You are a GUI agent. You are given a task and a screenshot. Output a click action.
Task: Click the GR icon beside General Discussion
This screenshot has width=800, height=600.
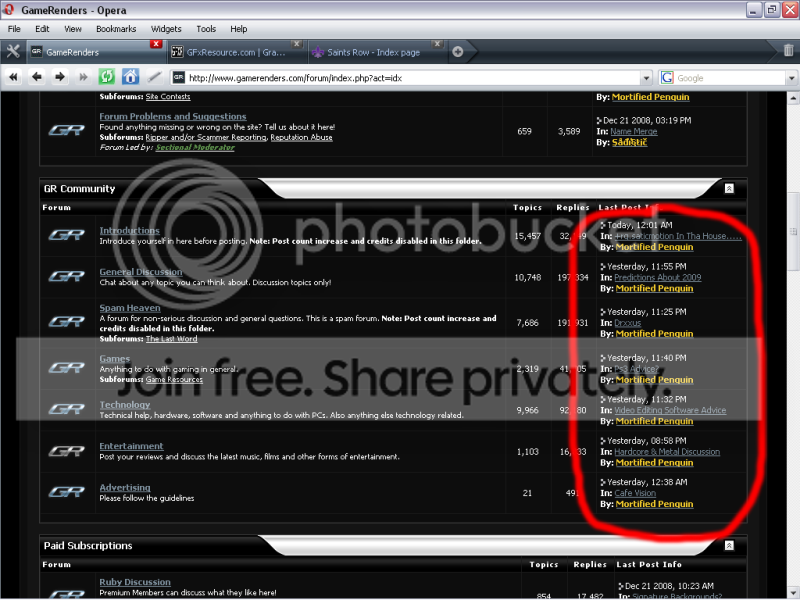(x=67, y=276)
